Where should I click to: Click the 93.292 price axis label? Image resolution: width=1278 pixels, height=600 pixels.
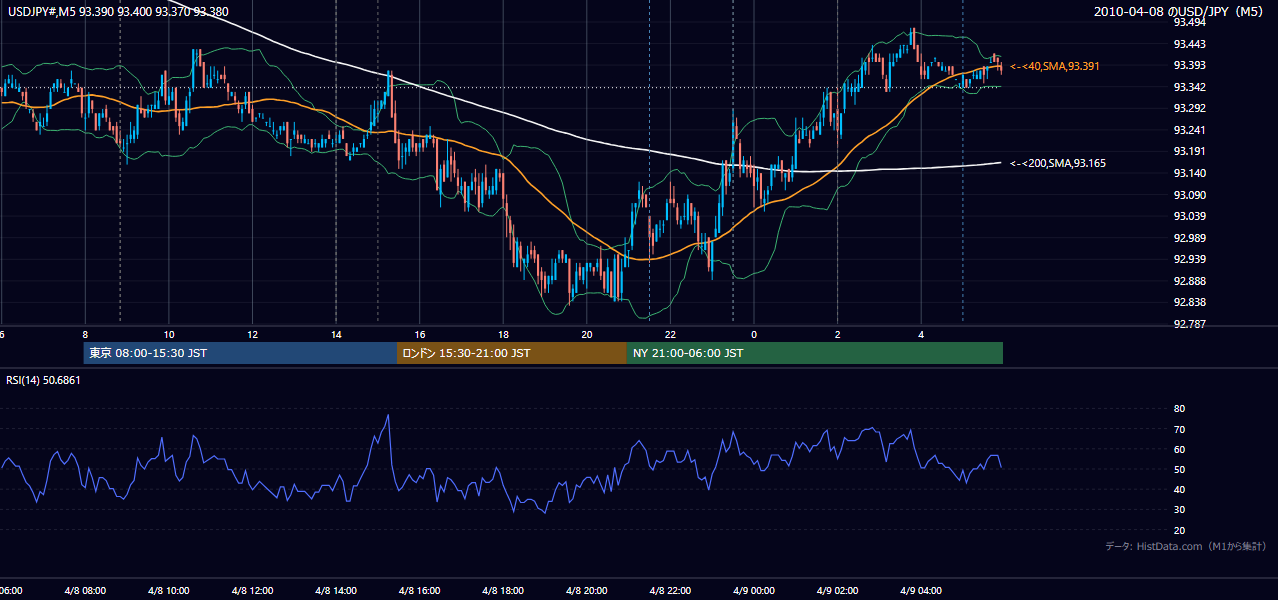tap(1189, 108)
